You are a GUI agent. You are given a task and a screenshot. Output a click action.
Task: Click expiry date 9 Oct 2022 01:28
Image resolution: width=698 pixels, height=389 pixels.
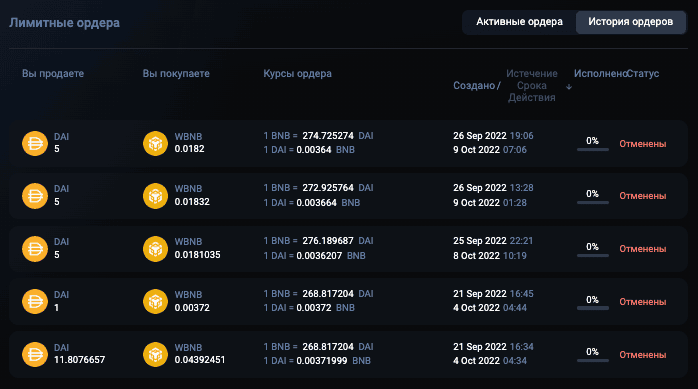(490, 203)
